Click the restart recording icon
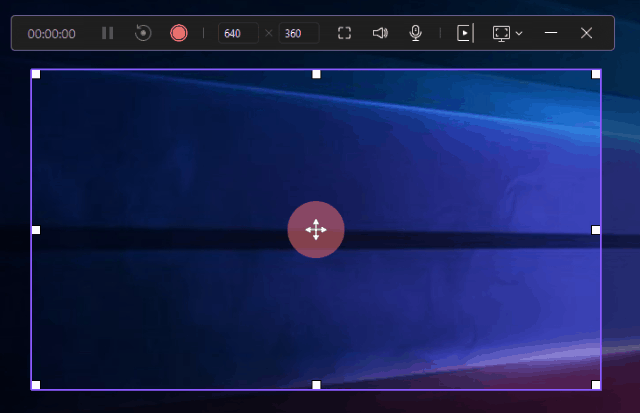 coord(143,33)
